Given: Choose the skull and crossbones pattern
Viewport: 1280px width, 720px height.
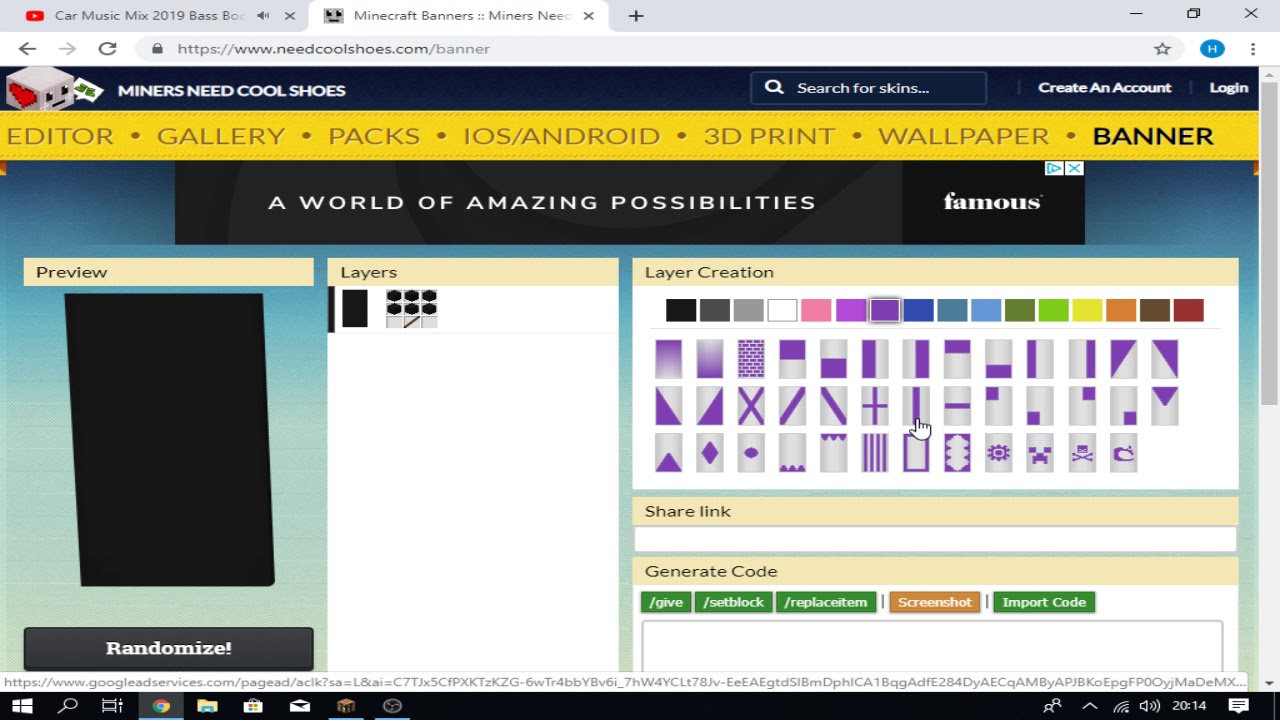Looking at the screenshot, I should click(1082, 454).
